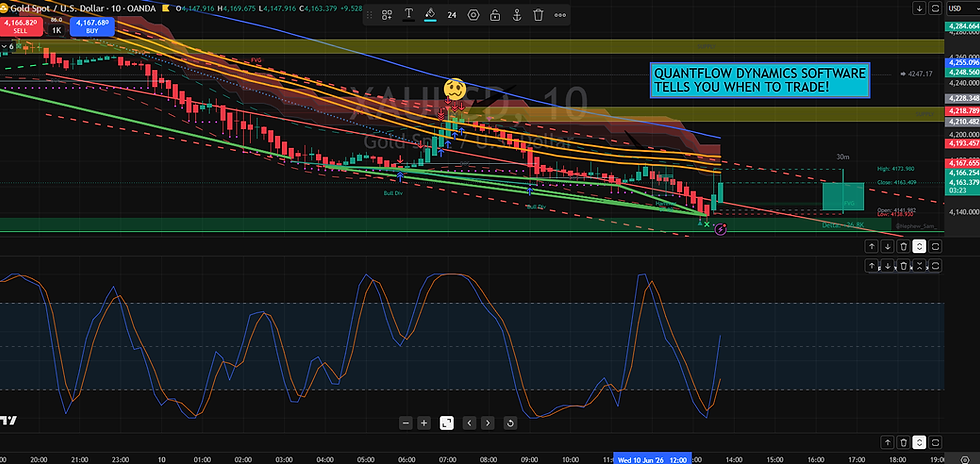Click the purple lightning bolt icon

[720, 229]
